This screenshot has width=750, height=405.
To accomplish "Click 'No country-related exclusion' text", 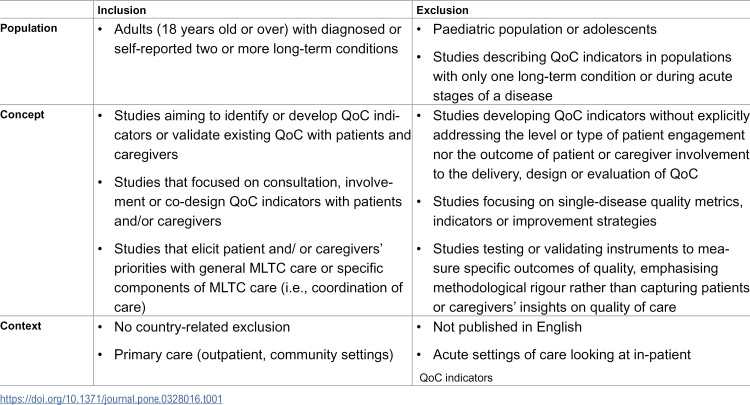I will point(202,327).
